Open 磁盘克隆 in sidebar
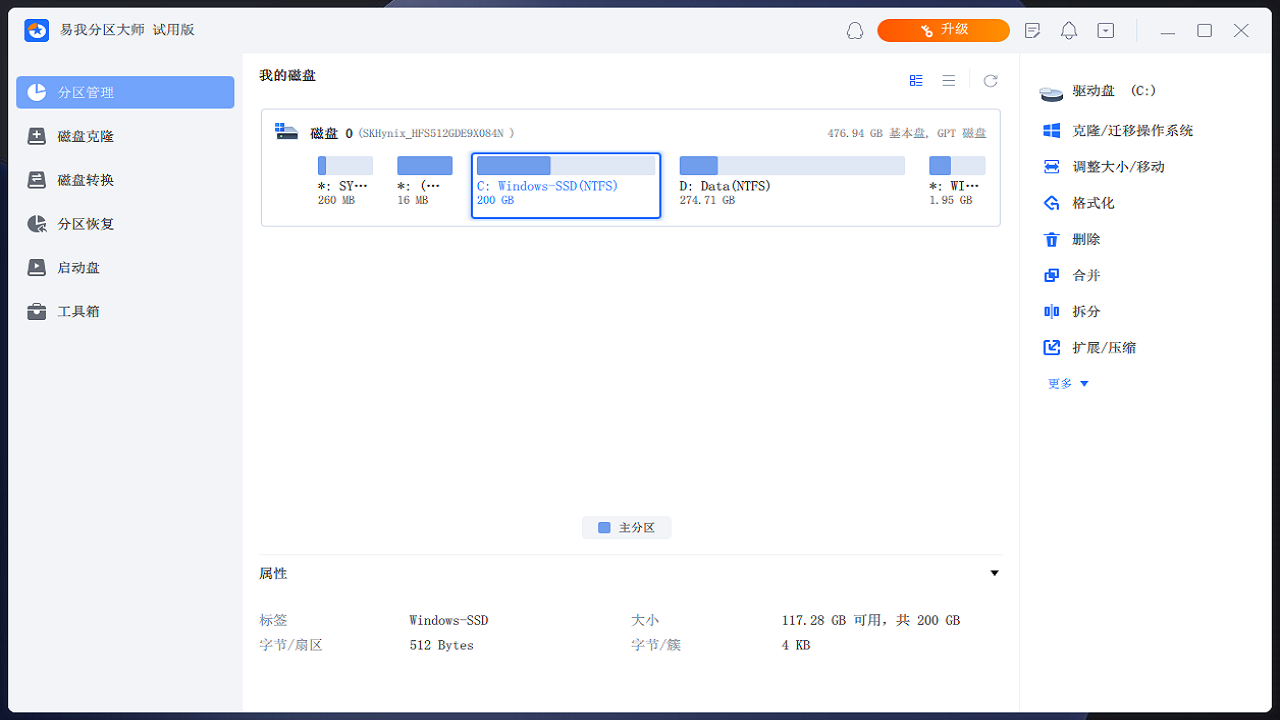The height and width of the screenshot is (720, 1280). (x=125, y=136)
